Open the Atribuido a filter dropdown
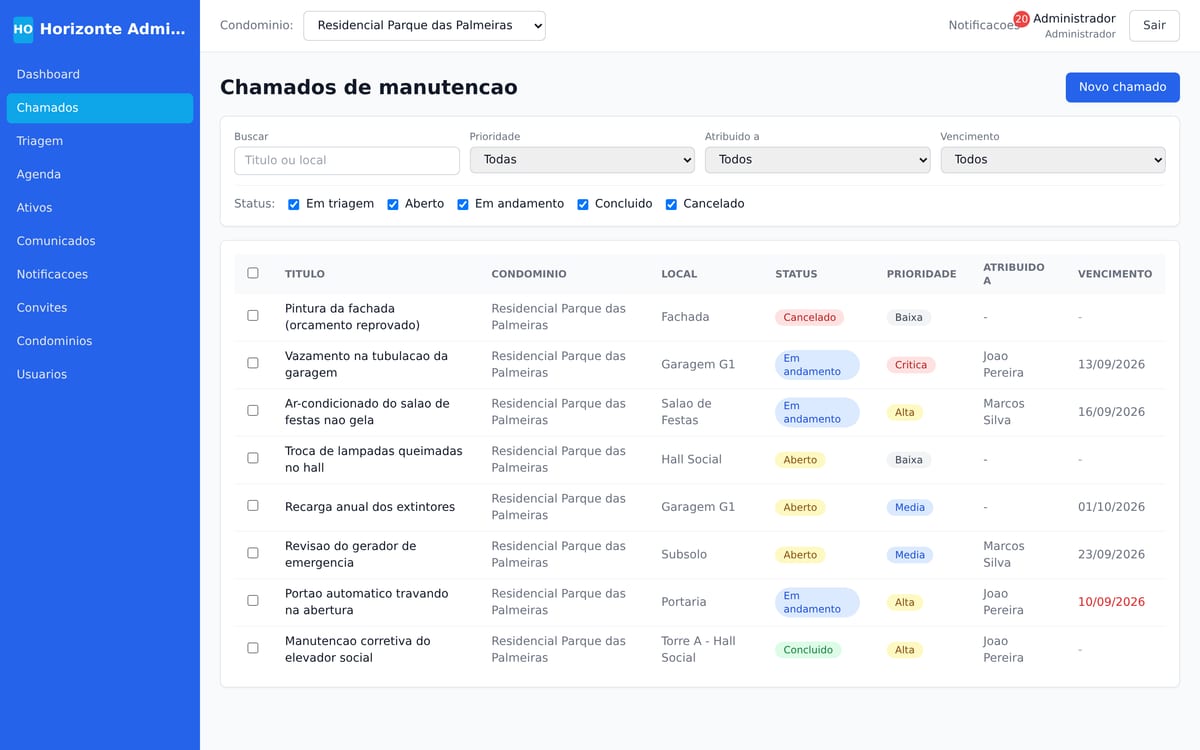The height and width of the screenshot is (750, 1200). pos(817,160)
